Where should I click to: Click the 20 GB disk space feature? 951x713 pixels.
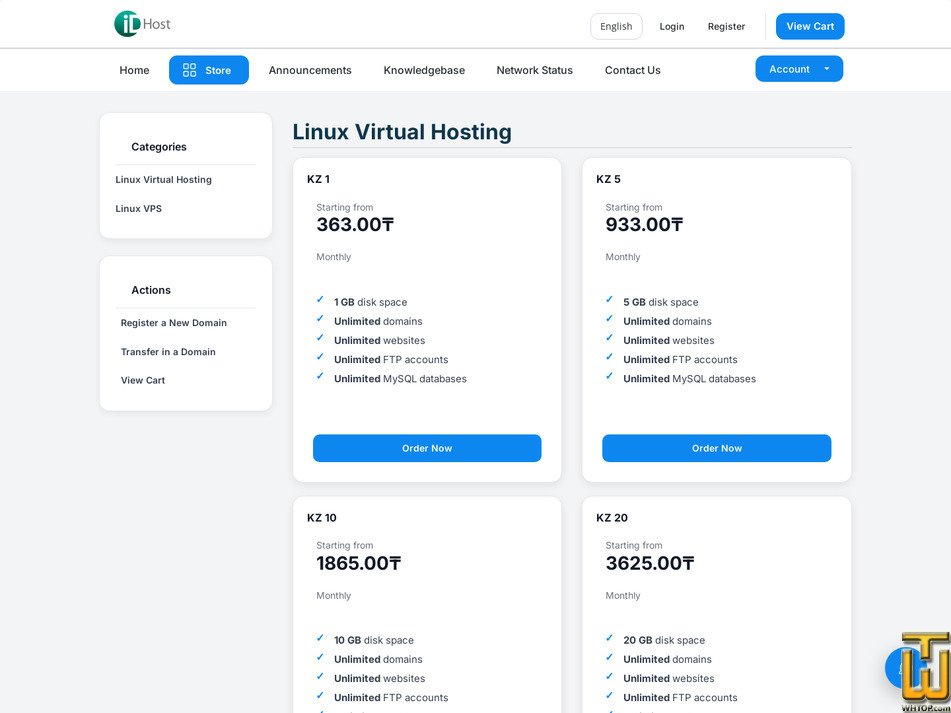(664, 640)
